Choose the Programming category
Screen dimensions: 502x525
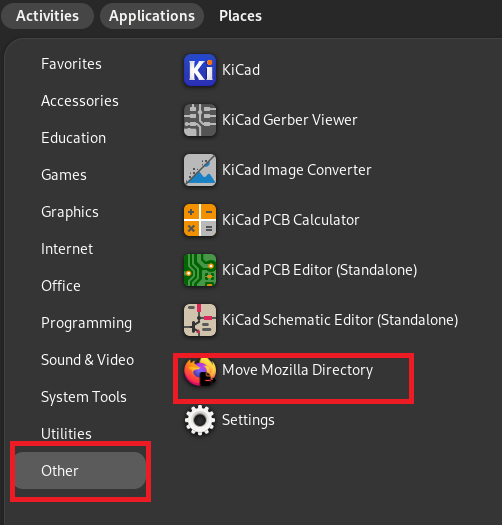point(86,323)
